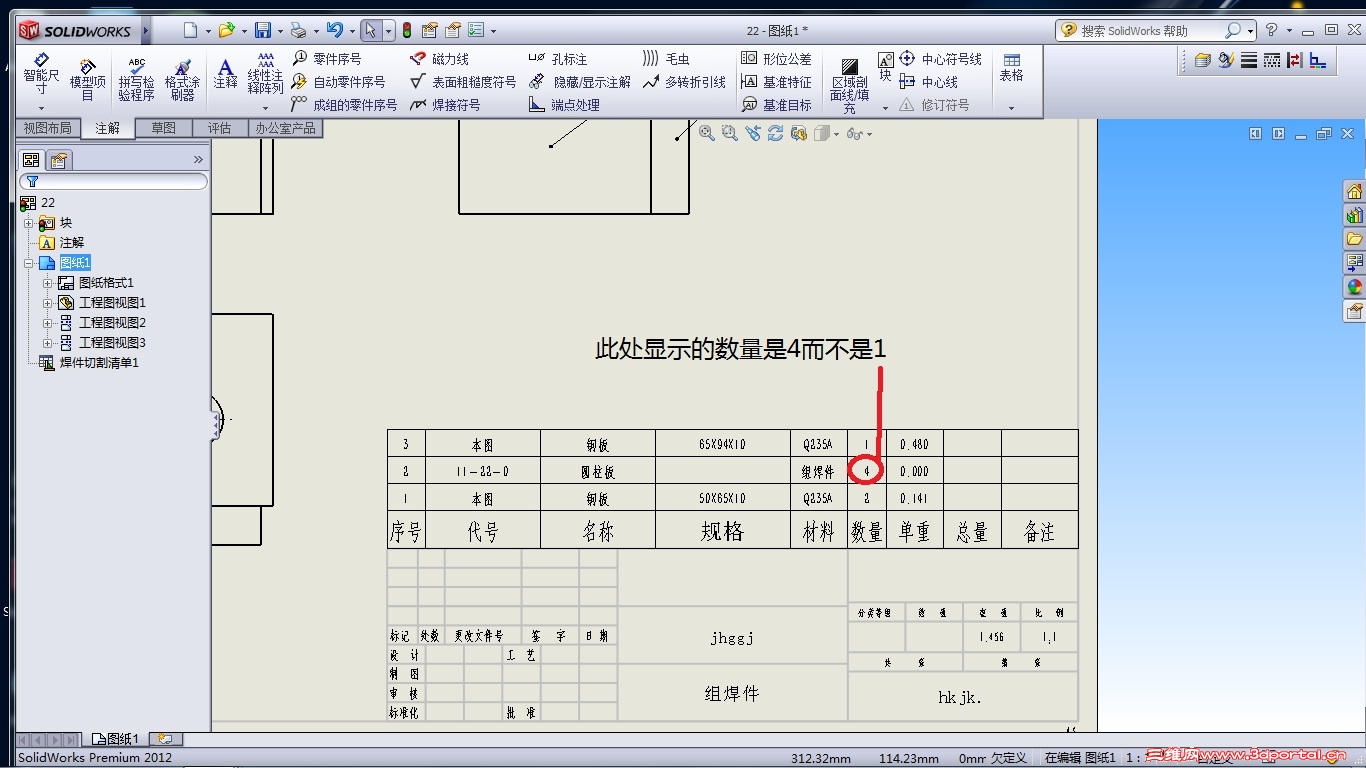The height and width of the screenshot is (768, 1366).
Task: Insert a 形位公差 geometric tolerance
Action: (x=776, y=59)
